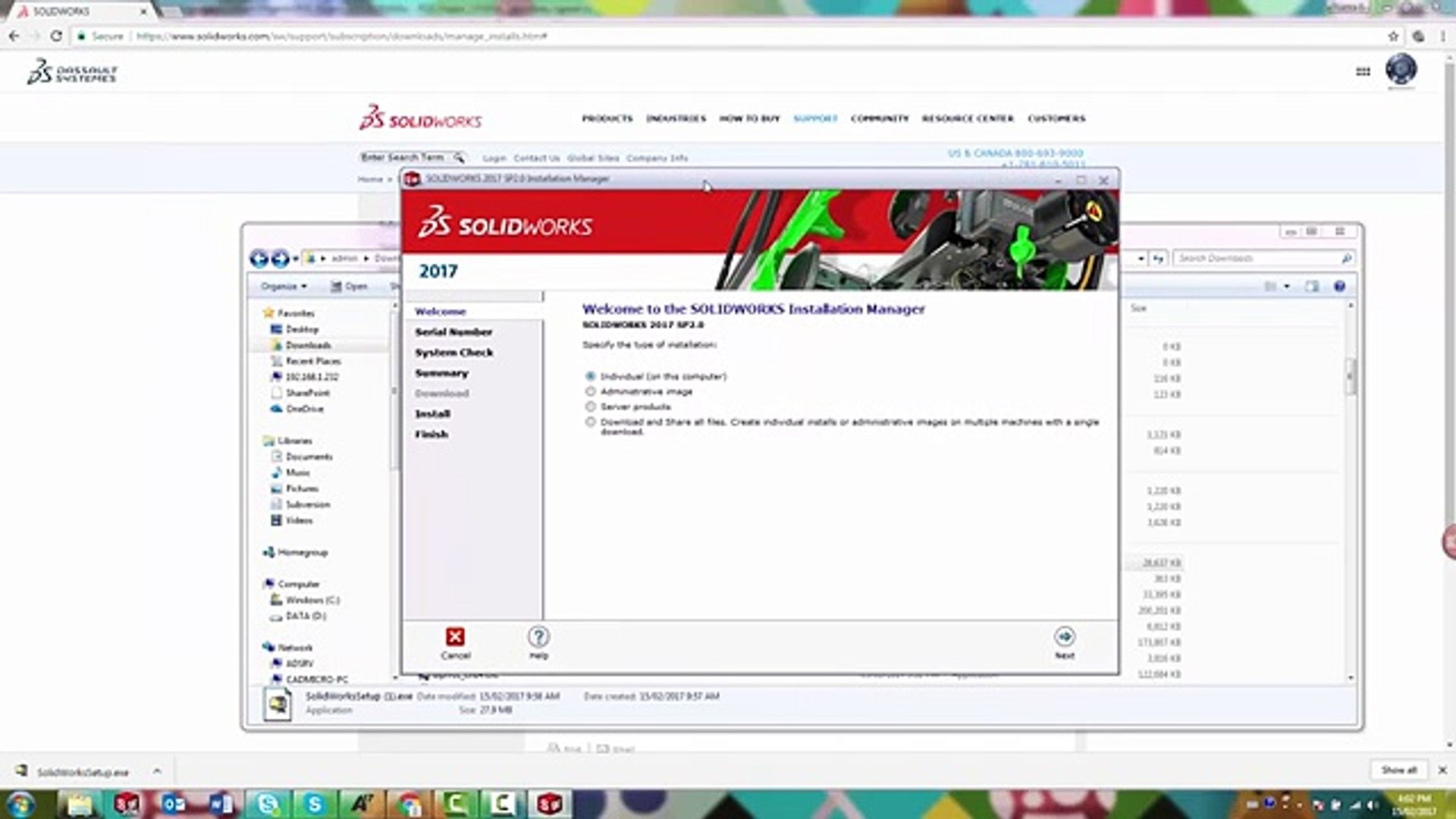Screen dimensions: 1456x819
Task: Click the Explorer back arrow icon
Action: click(x=259, y=259)
